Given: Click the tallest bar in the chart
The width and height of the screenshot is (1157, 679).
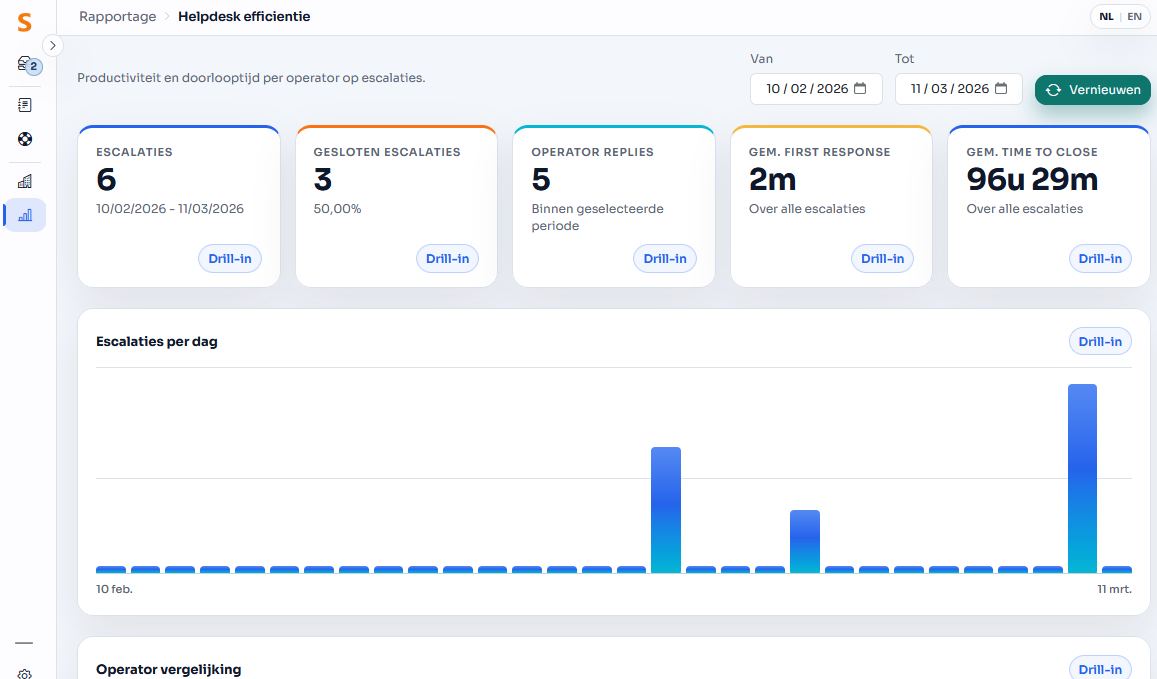Looking at the screenshot, I should (1082, 478).
